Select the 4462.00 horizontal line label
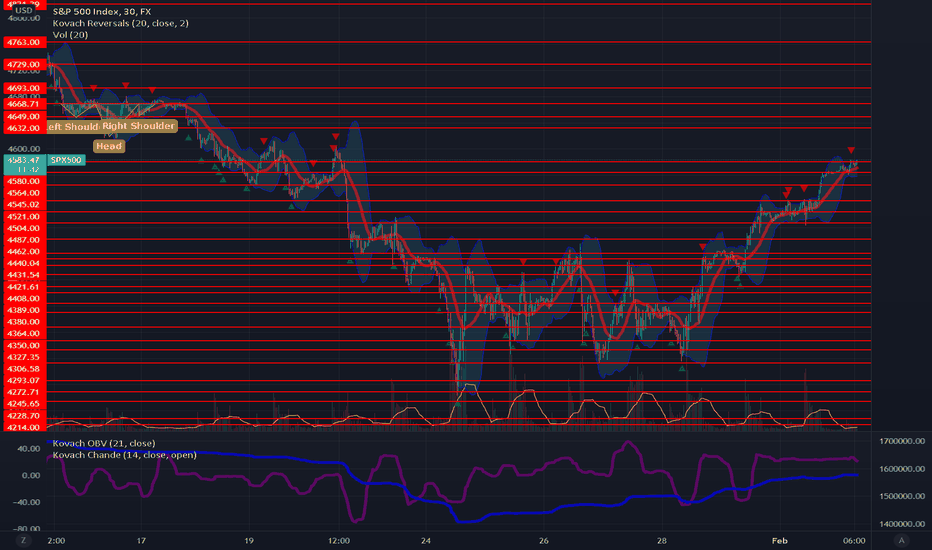 [x=24, y=252]
